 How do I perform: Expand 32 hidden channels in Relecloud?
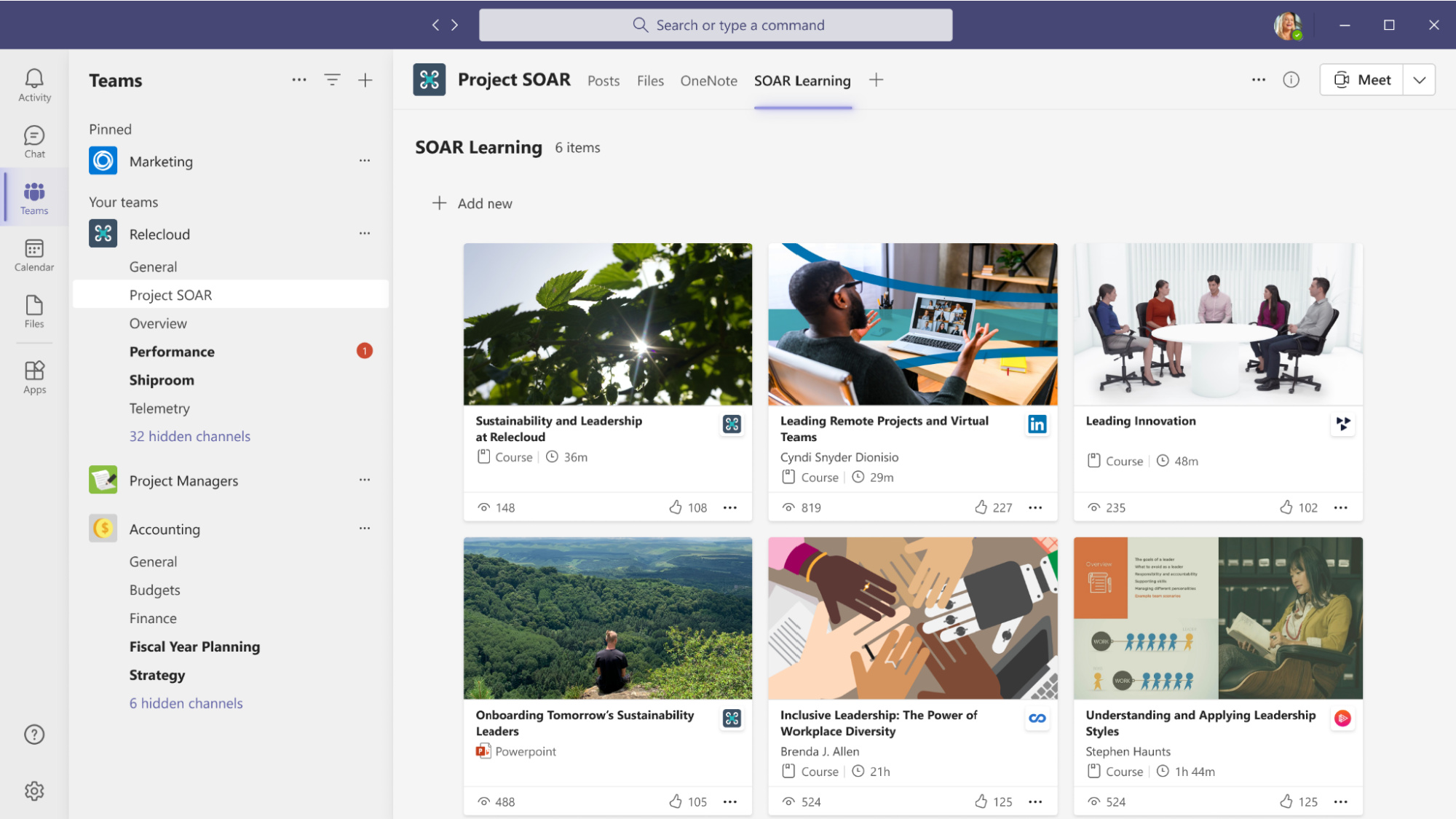(189, 436)
